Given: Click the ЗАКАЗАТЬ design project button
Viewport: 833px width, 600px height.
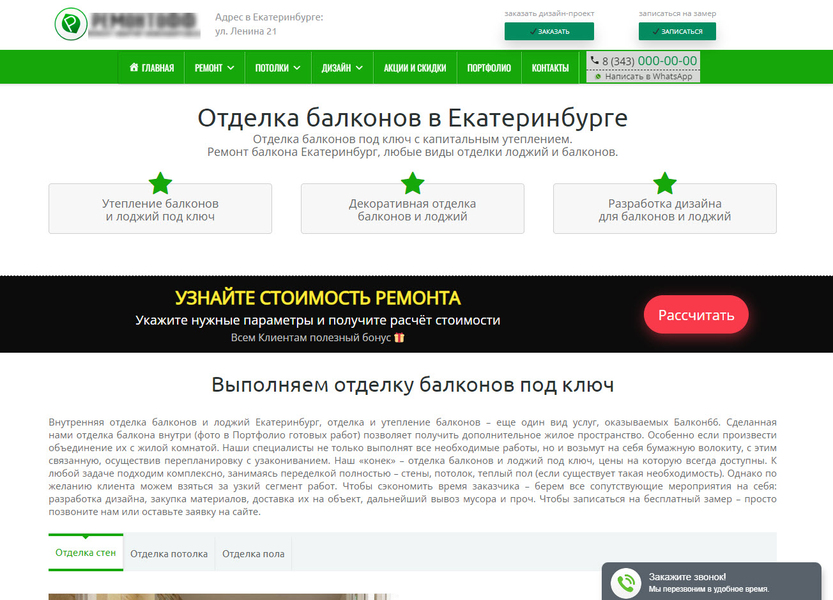Looking at the screenshot, I should click(x=549, y=31).
